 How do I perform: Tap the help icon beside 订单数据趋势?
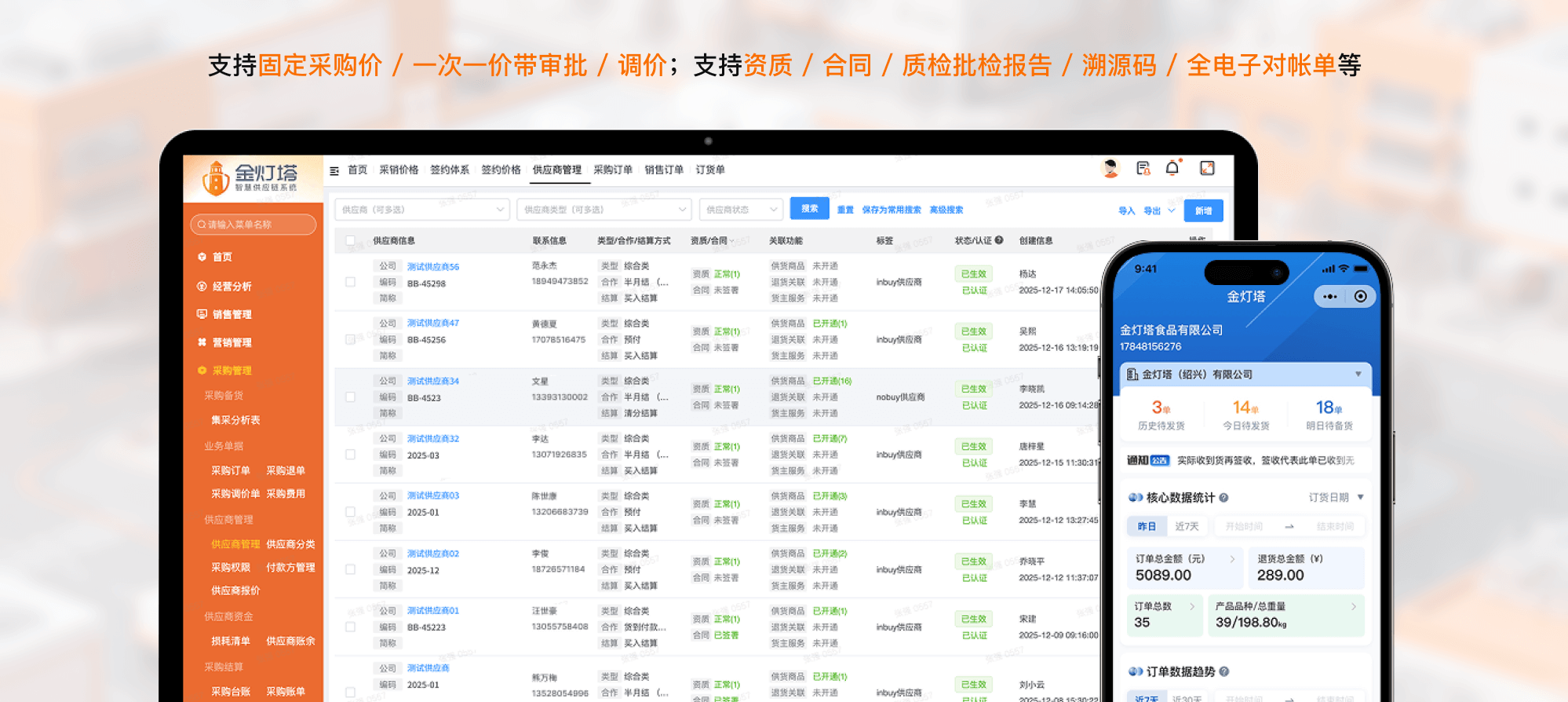pyautogui.click(x=1224, y=672)
